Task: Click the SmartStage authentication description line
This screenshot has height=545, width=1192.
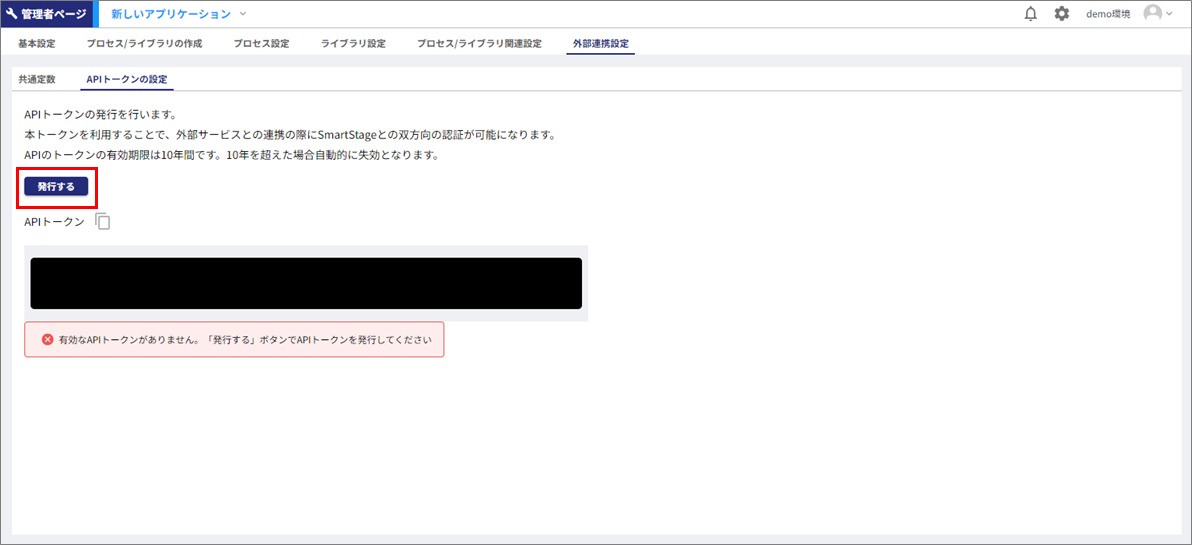Action: tap(291, 135)
